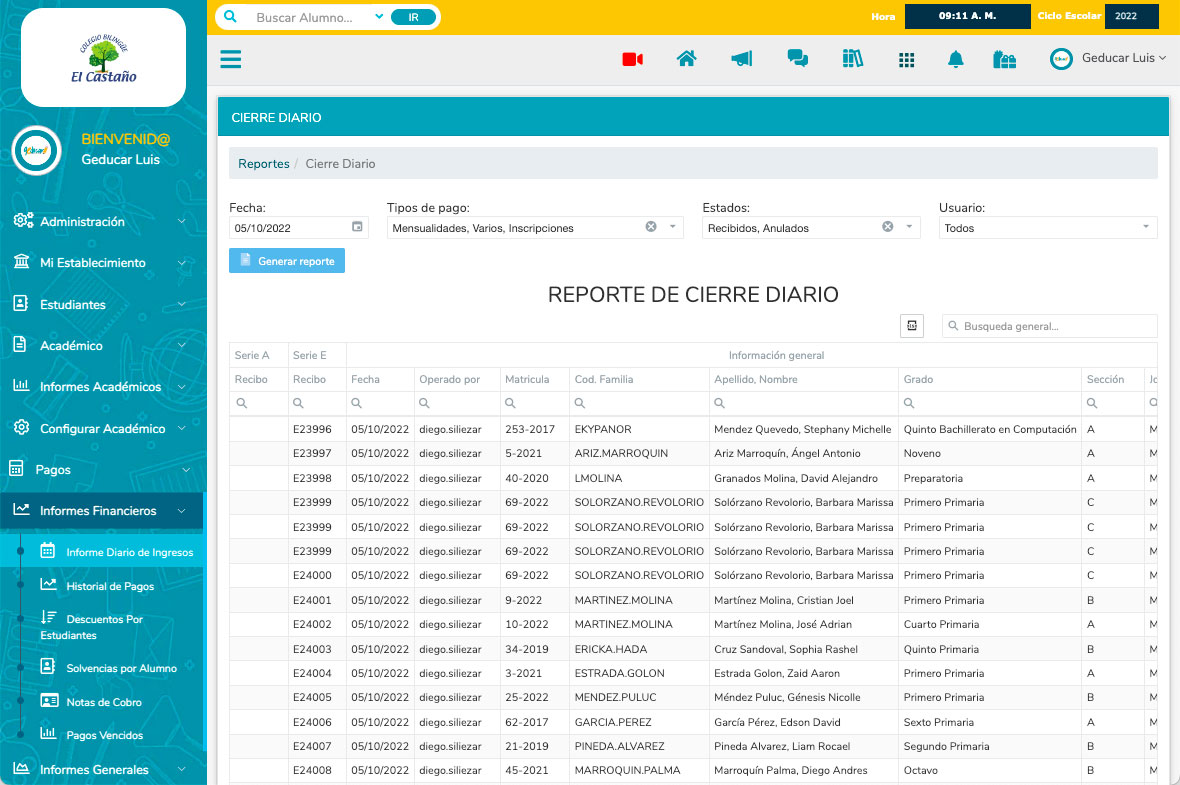Click the search icon under Grado column

tap(909, 403)
